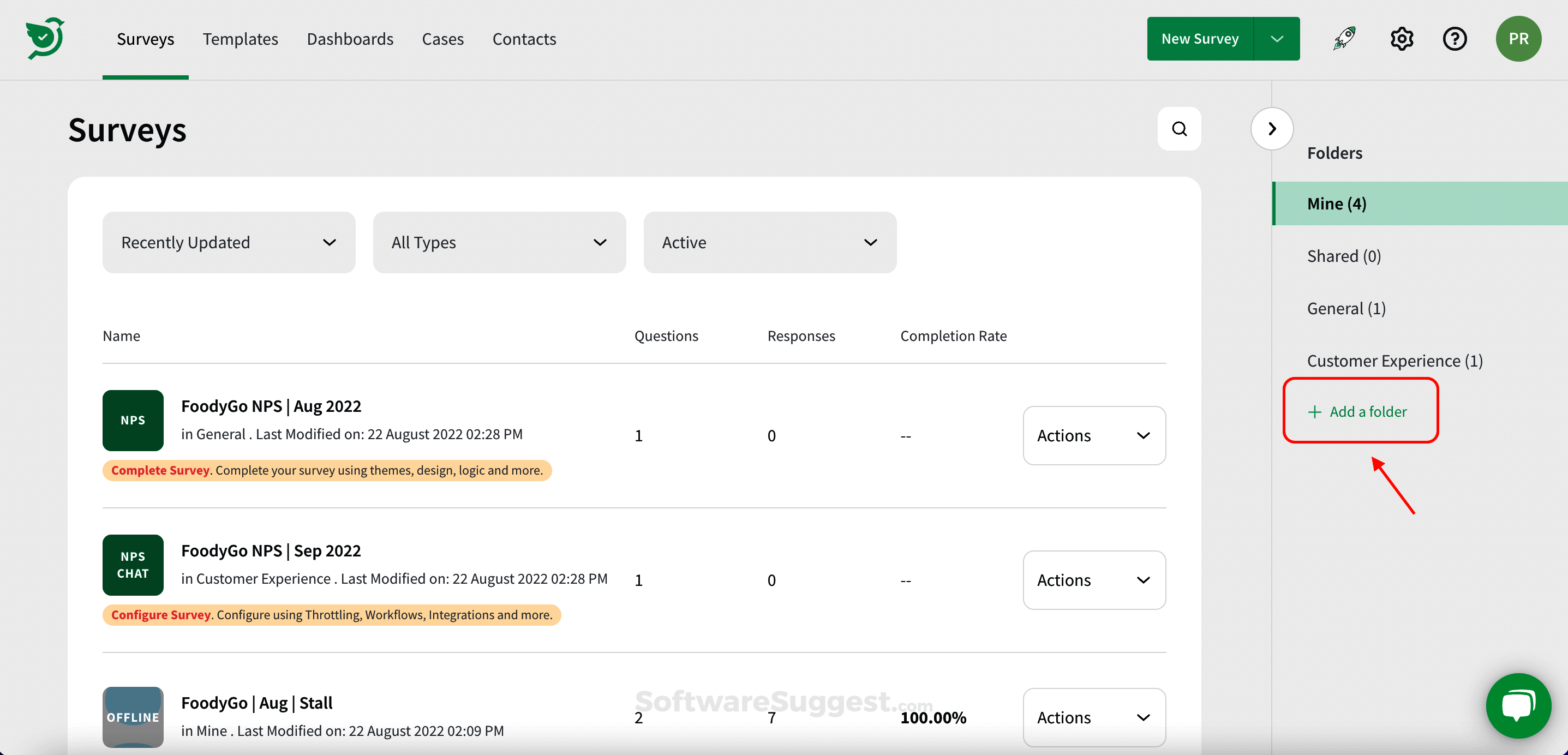Viewport: 1568px width, 755px height.
Task: Open the settings gear icon
Action: point(1402,38)
